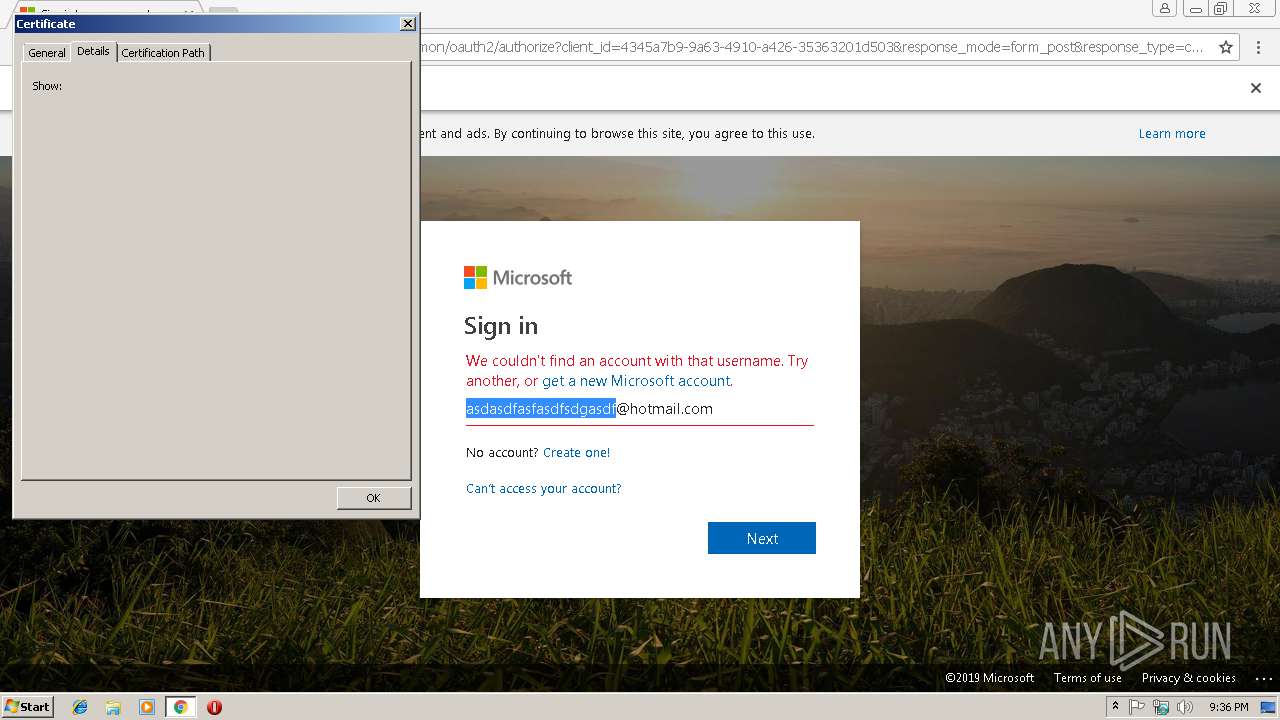The height and width of the screenshot is (720, 1280).
Task: Launch Internet Explorer from the taskbar
Action: tap(80, 707)
